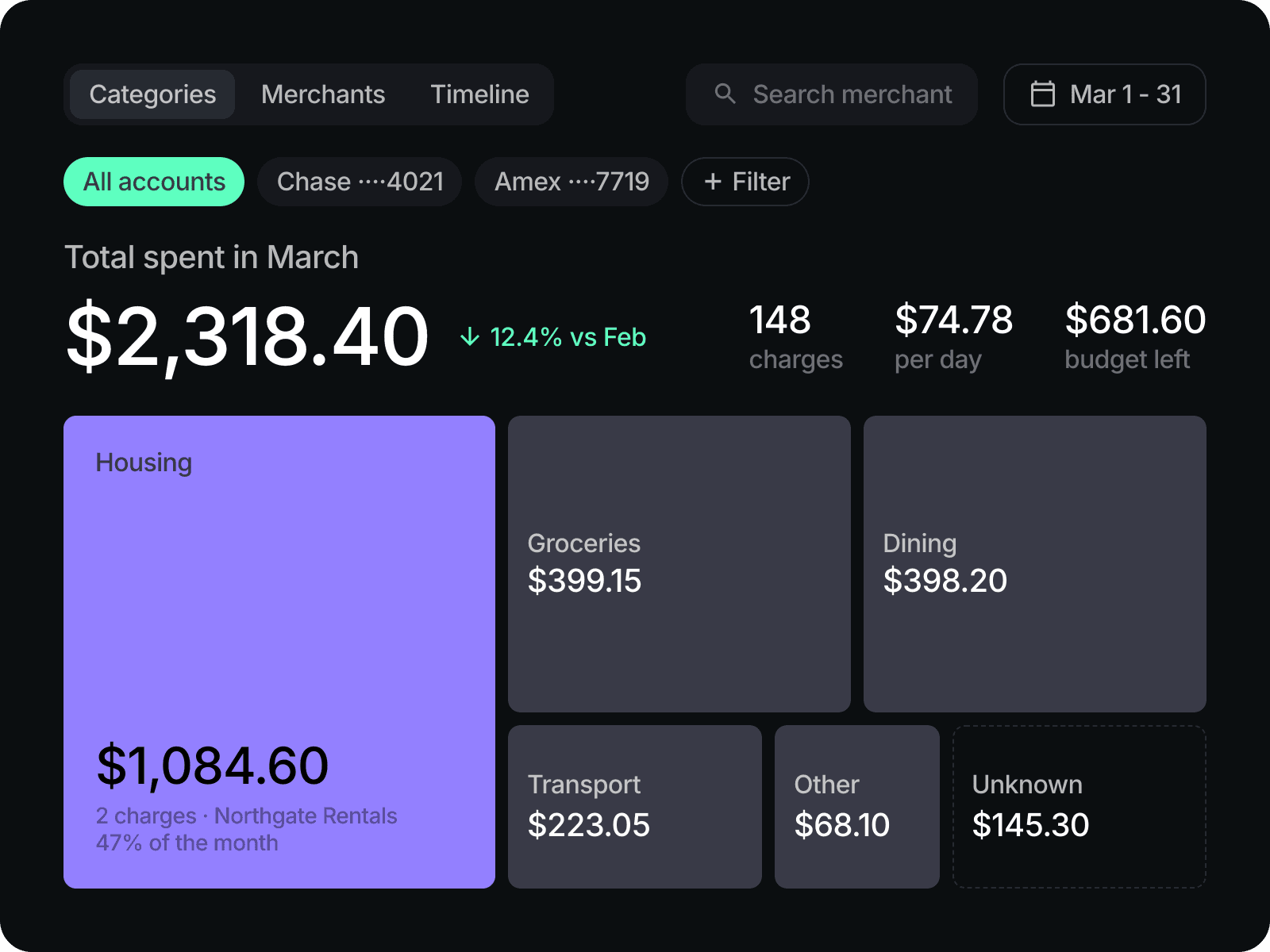Toggle the Chase 4021 account chip
1270x952 pixels.
360,182
